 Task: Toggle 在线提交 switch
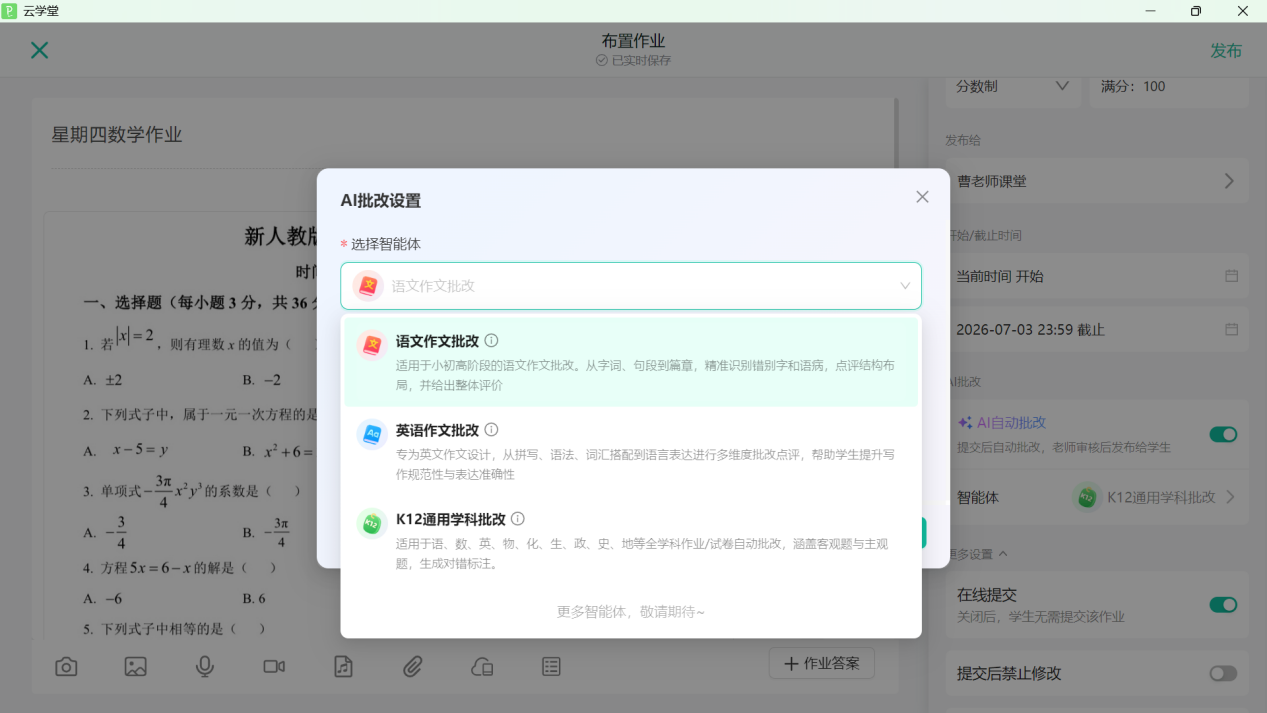1223,604
